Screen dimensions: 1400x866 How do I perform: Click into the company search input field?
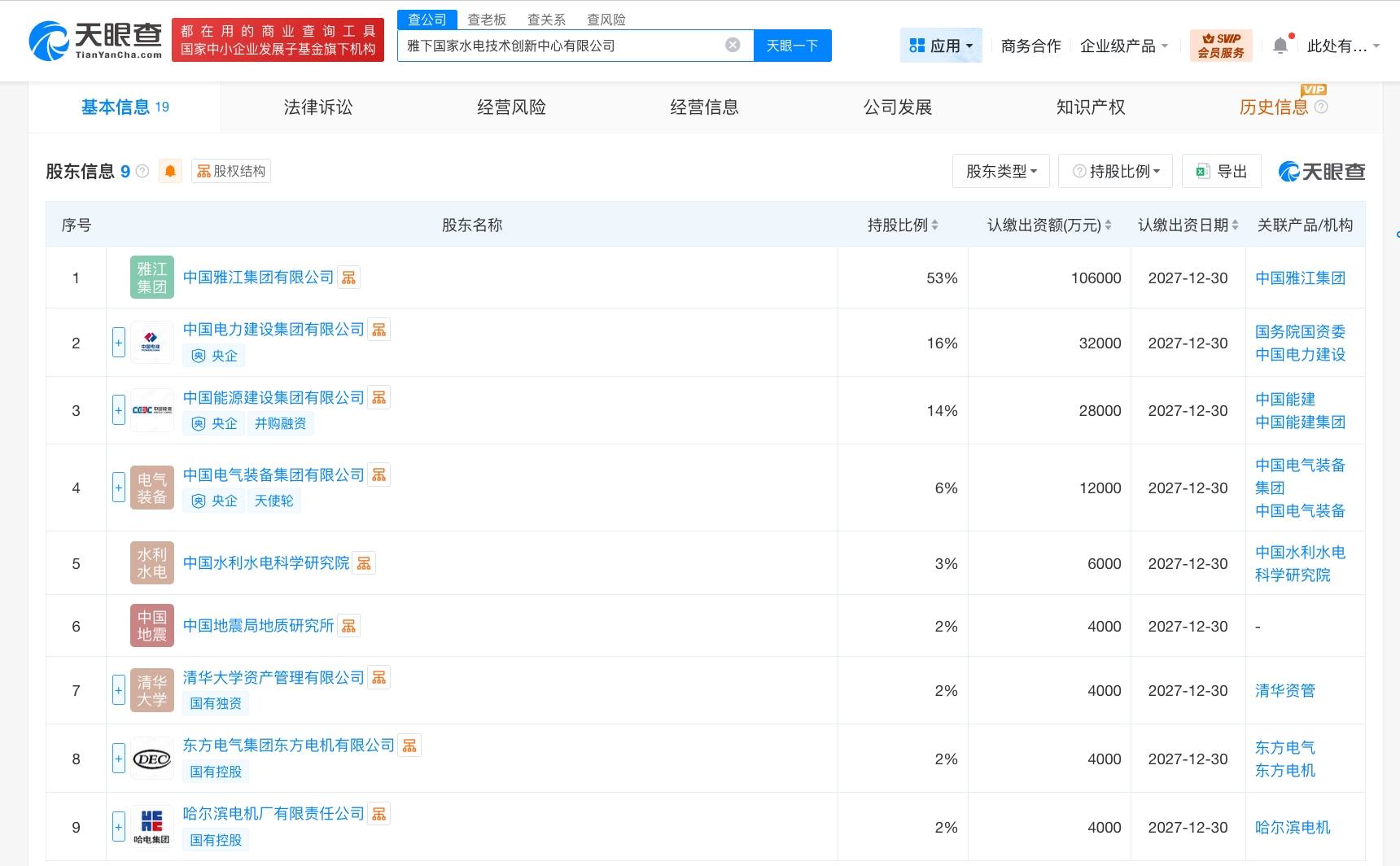tap(562, 46)
